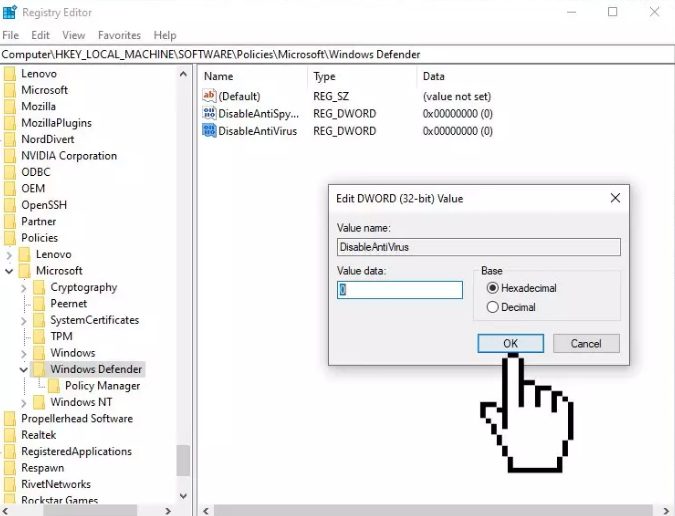Select the Windows NT key label
Viewport: 675px width, 516px height.
(81, 402)
